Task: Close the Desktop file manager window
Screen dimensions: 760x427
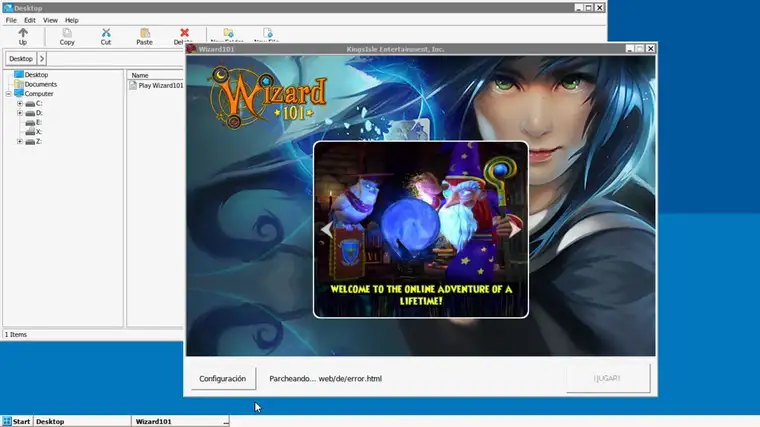Action: click(600, 8)
